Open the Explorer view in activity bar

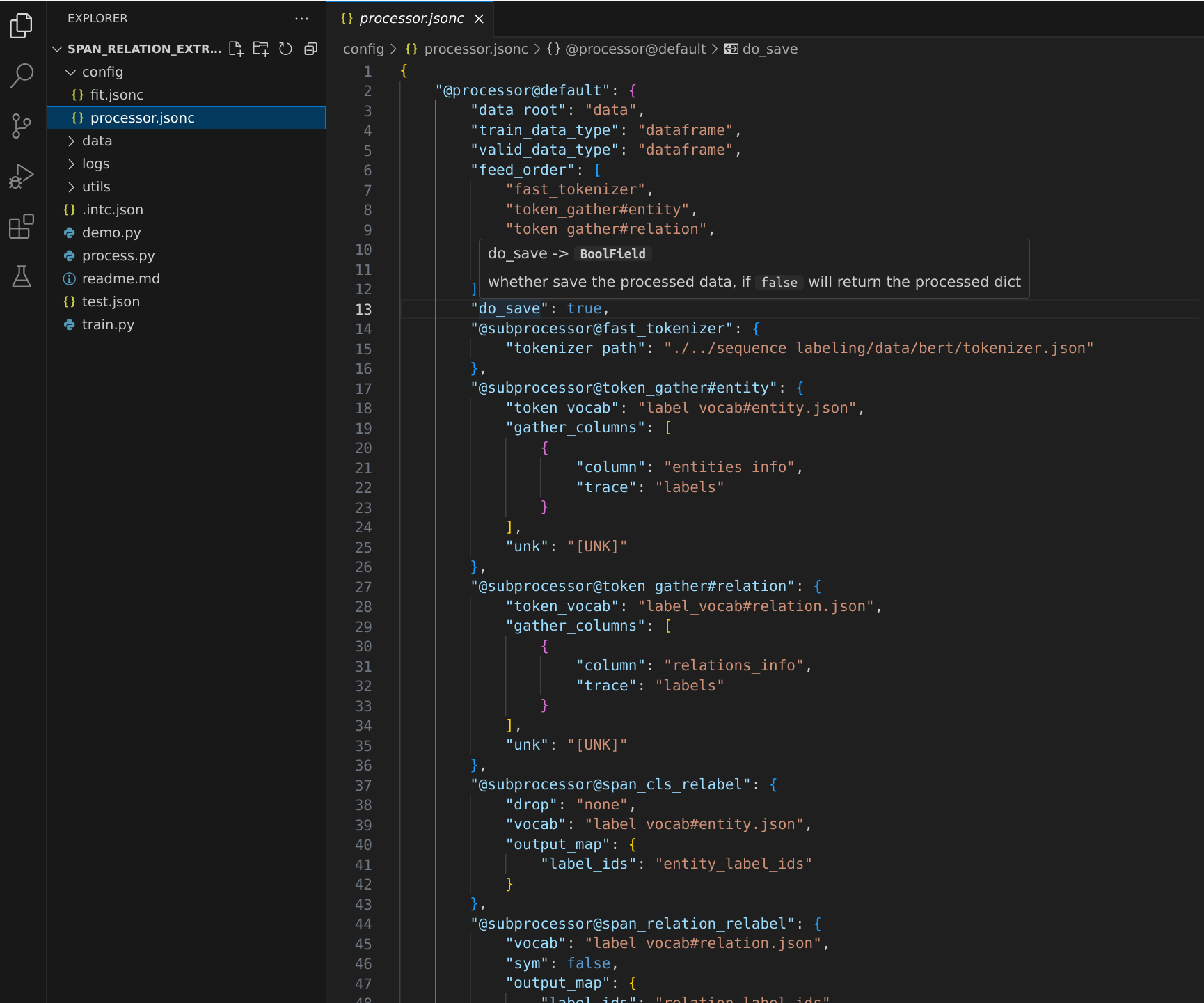(x=22, y=26)
